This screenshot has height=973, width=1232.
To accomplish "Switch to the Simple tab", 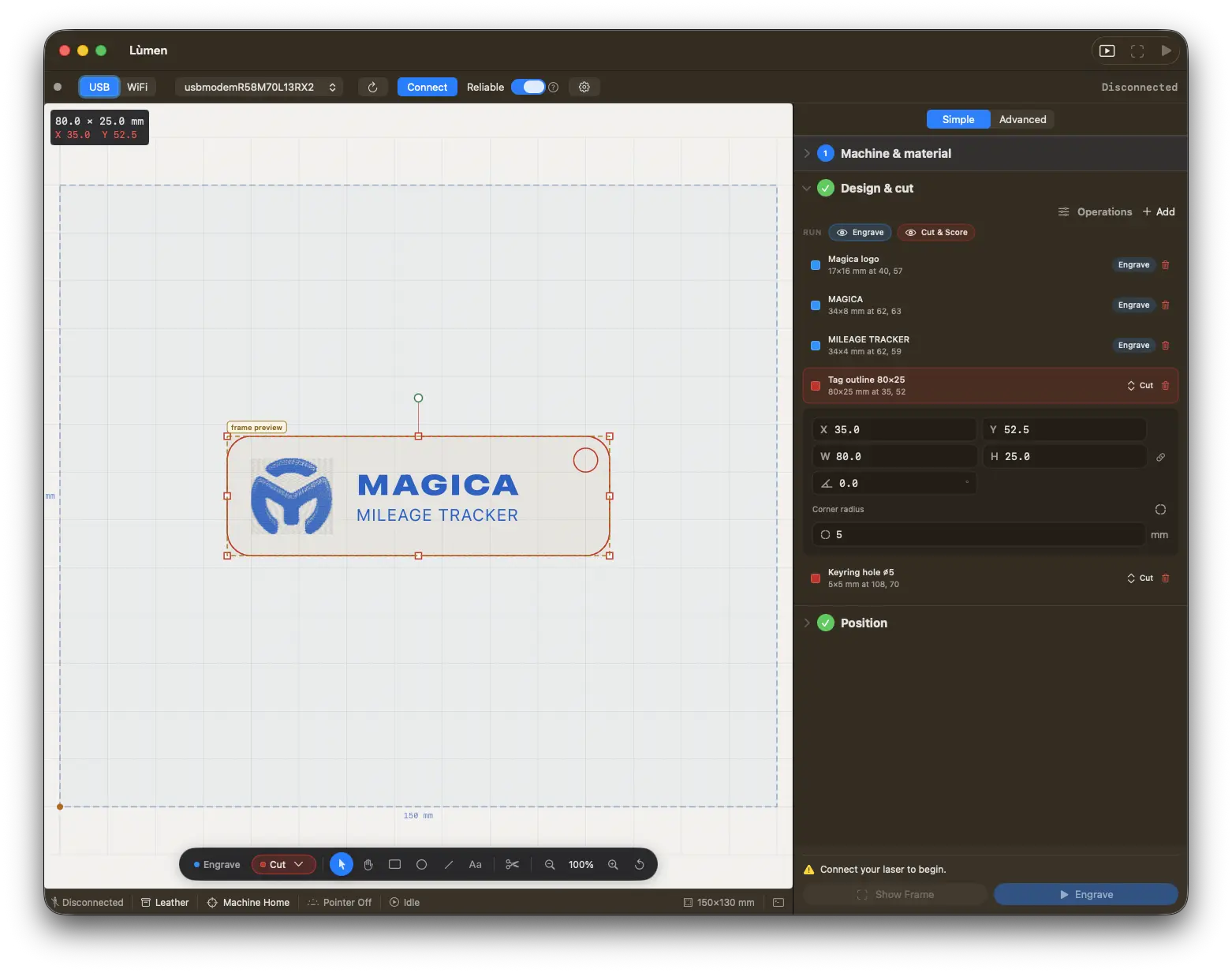I will tap(958, 119).
